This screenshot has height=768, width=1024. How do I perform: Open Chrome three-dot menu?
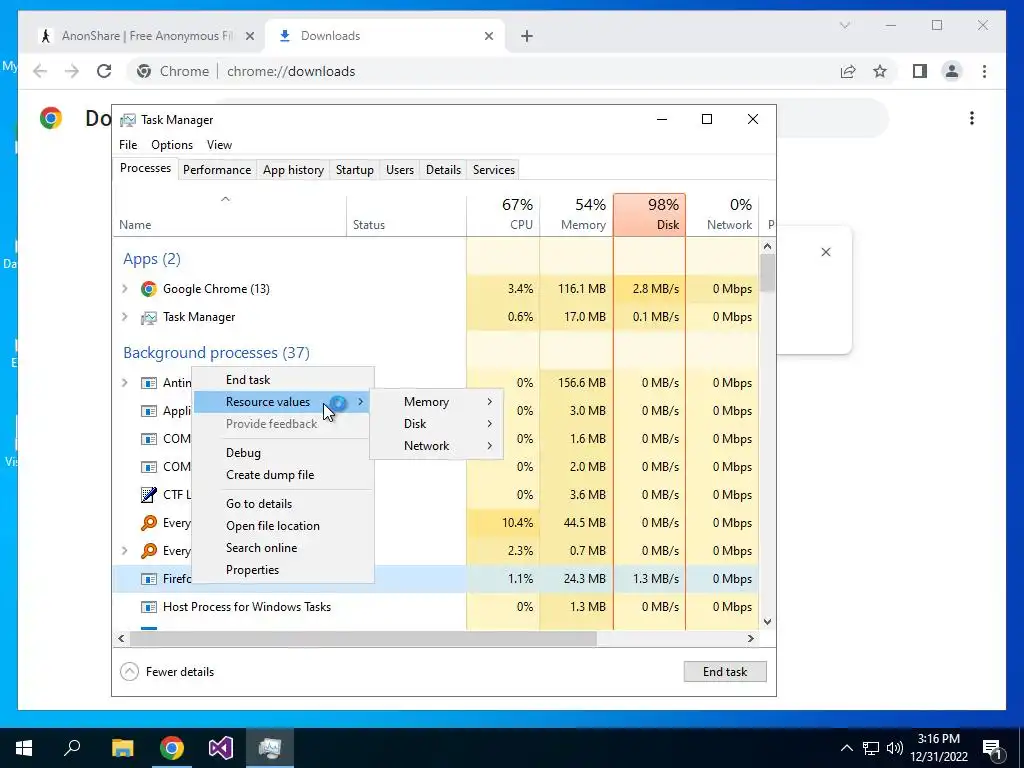984,71
